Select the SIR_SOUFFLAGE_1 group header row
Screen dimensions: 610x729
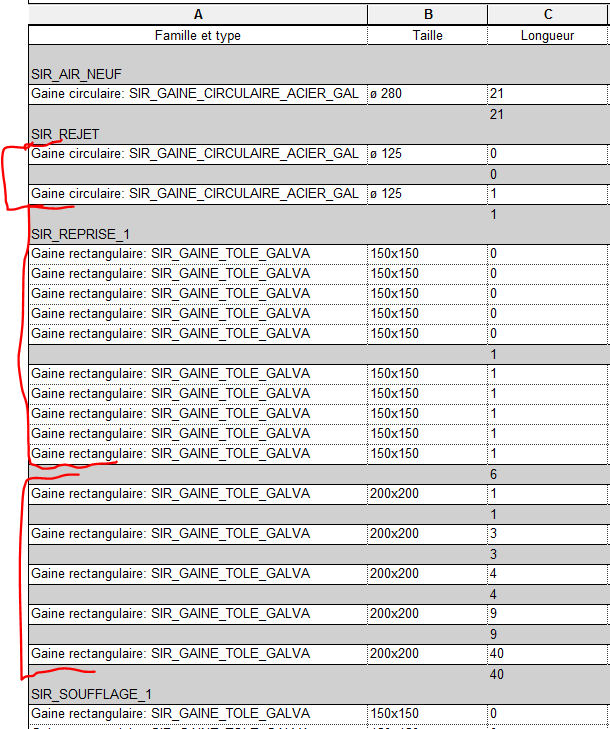click(x=91, y=693)
